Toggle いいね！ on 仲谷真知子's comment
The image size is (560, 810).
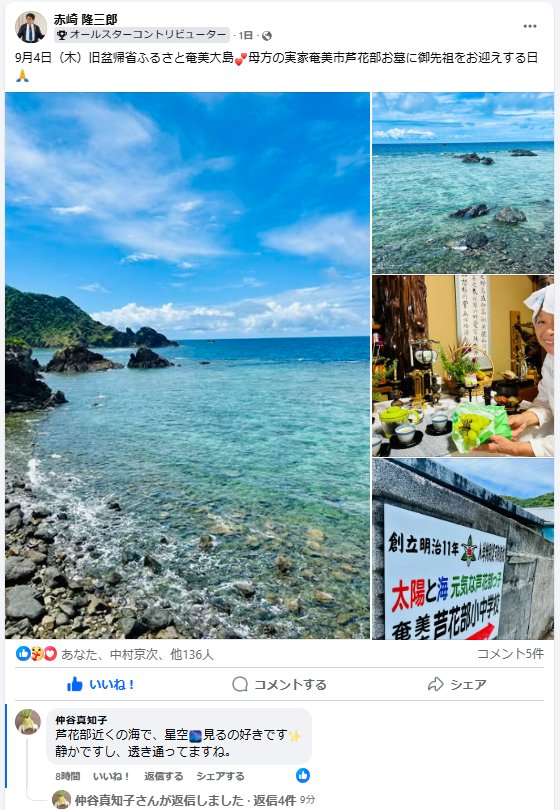(x=111, y=776)
